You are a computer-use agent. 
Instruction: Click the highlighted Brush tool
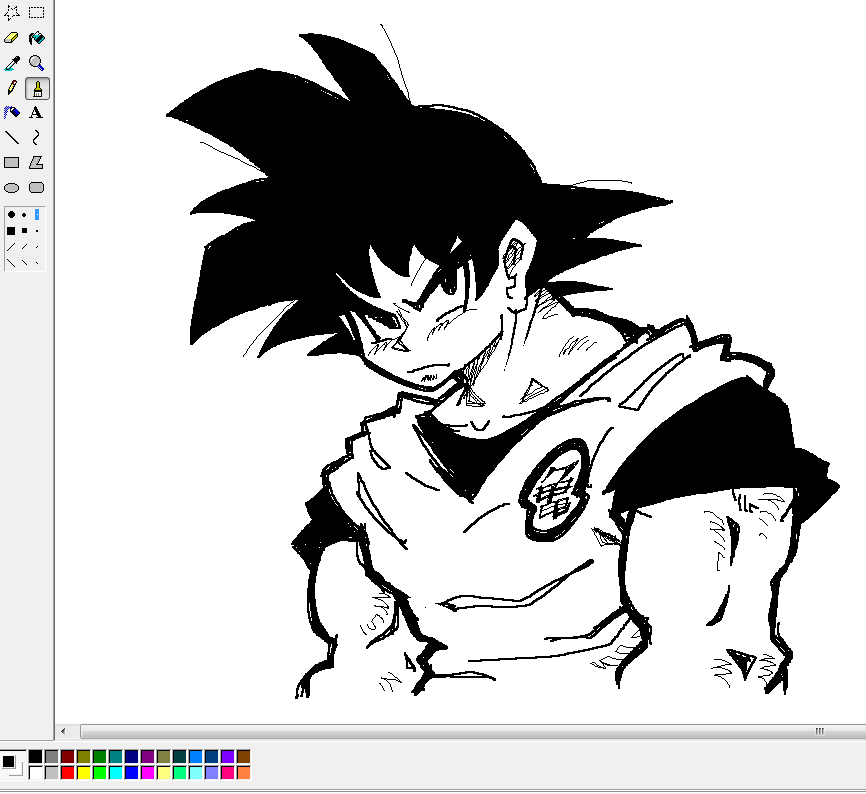point(37,88)
